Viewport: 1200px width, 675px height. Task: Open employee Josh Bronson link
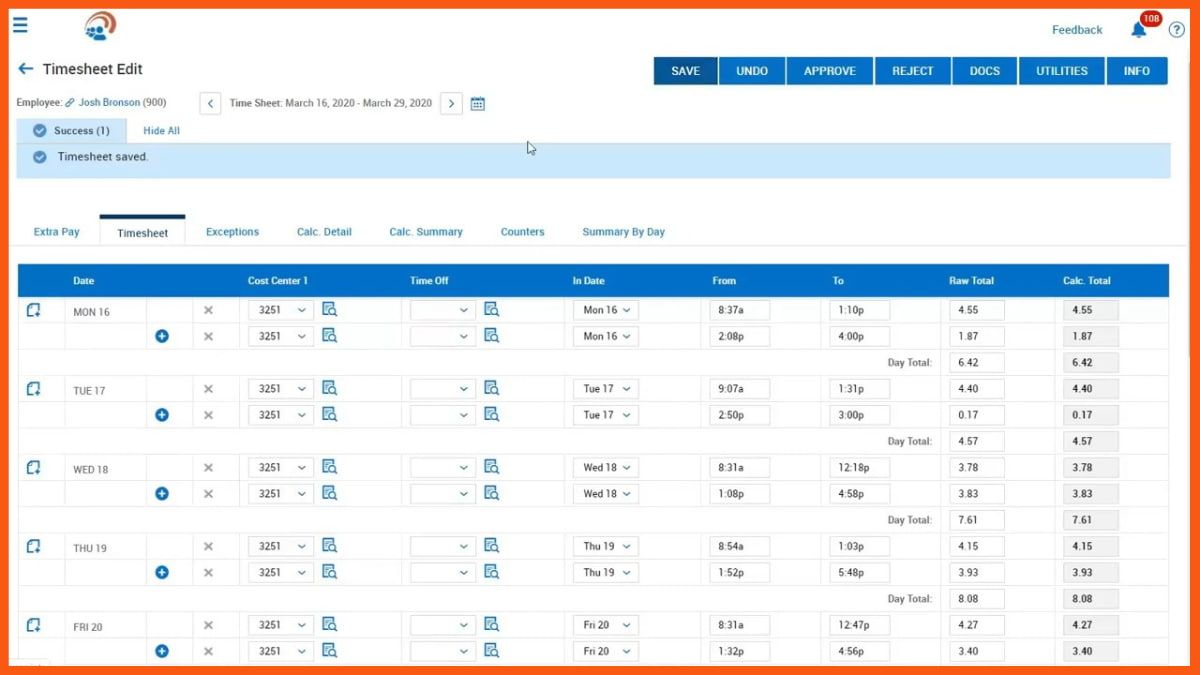pos(109,103)
